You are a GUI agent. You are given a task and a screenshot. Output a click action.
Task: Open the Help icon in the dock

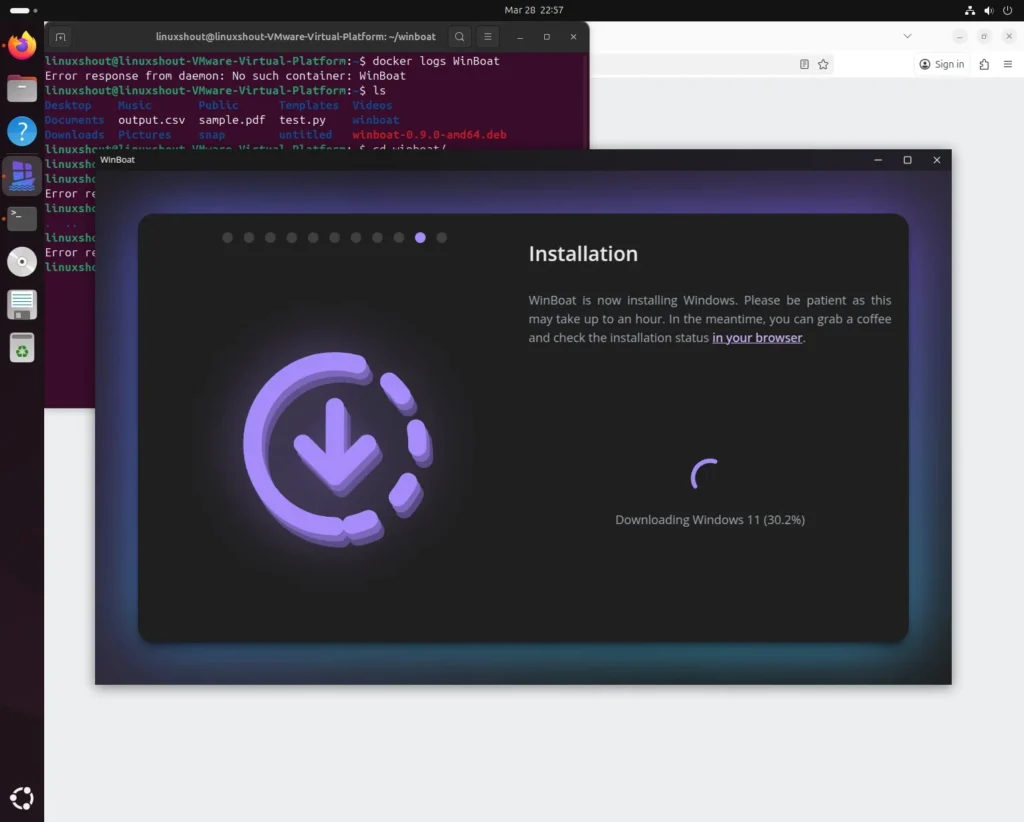(x=22, y=131)
